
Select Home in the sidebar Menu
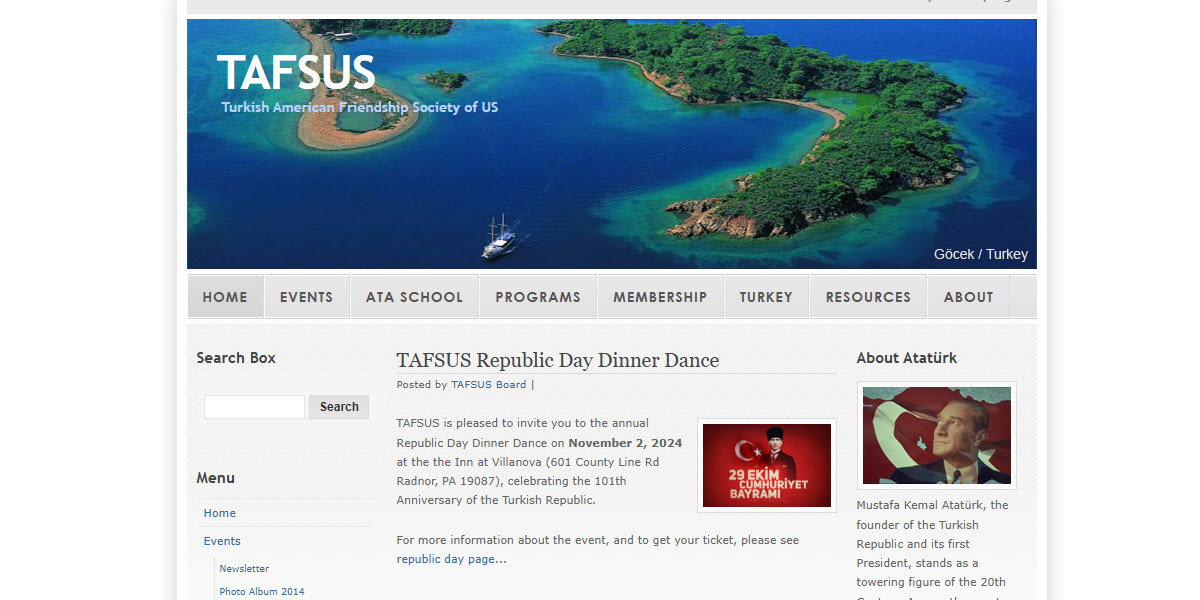click(219, 512)
